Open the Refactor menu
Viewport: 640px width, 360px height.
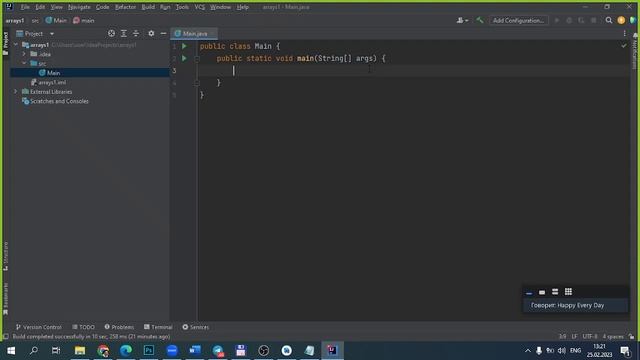tap(125, 7)
